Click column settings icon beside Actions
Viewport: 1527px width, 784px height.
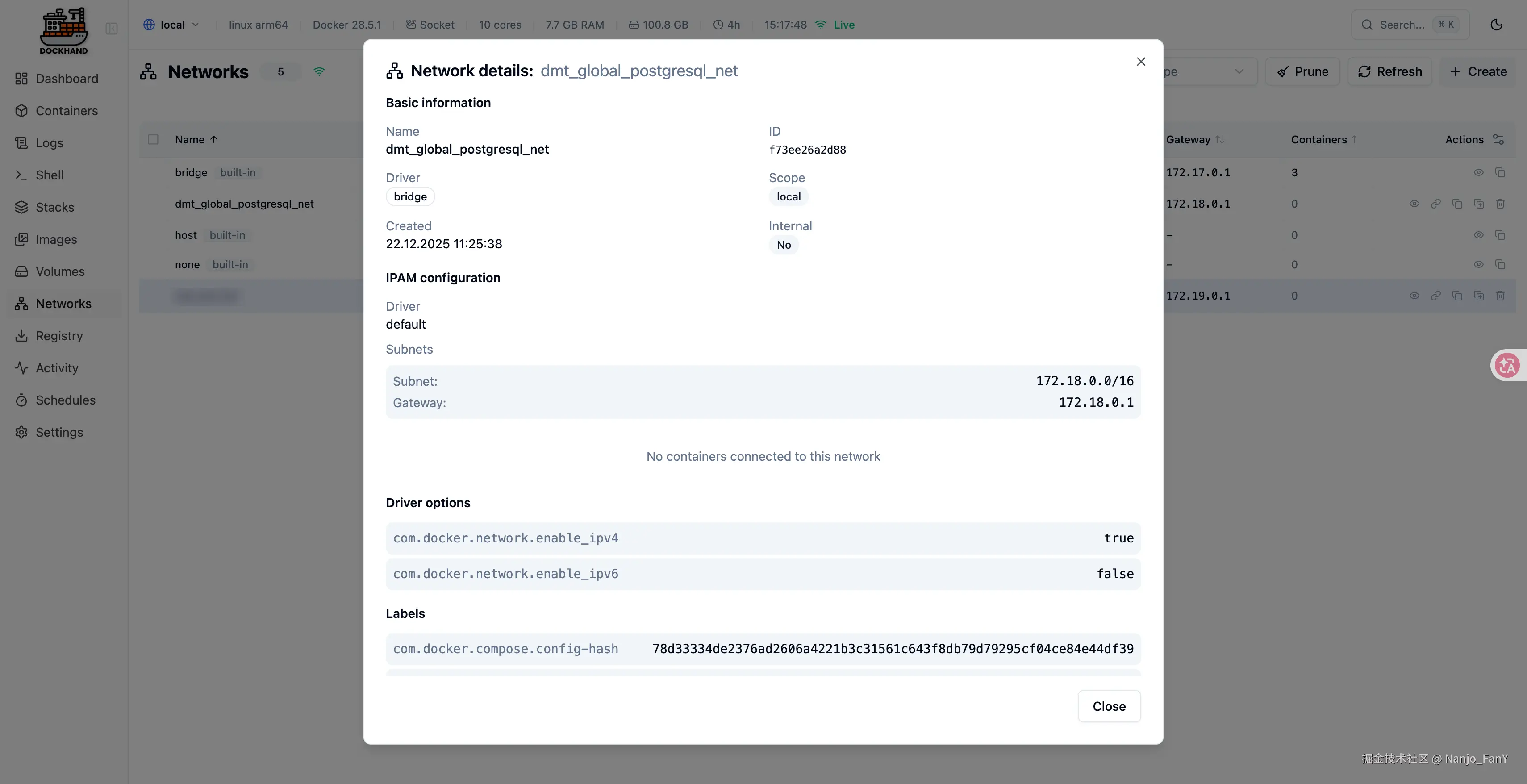pyautogui.click(x=1498, y=139)
